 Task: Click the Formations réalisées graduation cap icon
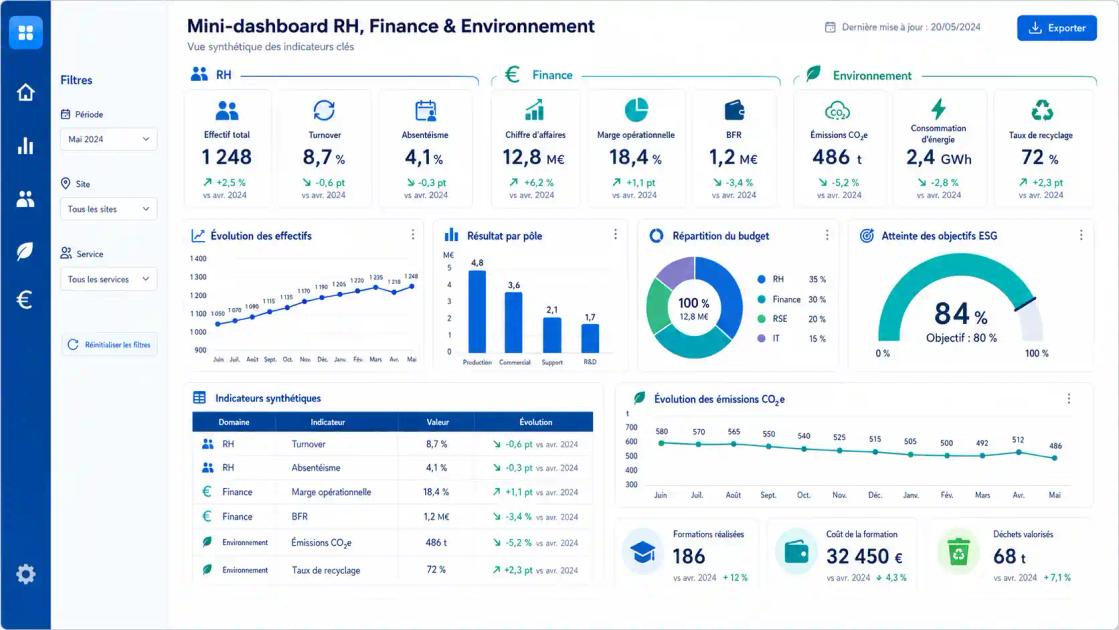pyautogui.click(x=643, y=552)
